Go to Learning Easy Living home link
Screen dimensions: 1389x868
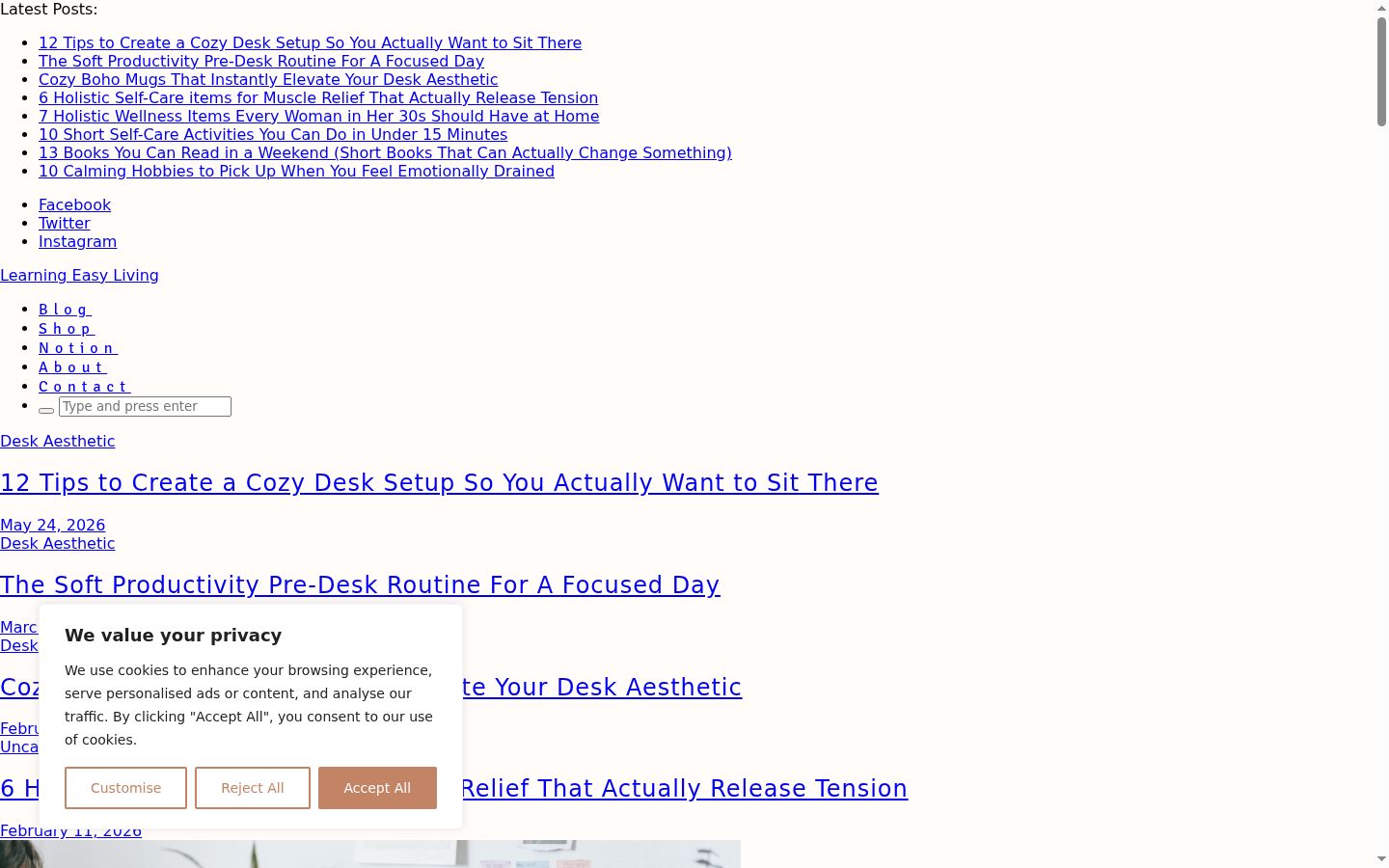coord(79,275)
